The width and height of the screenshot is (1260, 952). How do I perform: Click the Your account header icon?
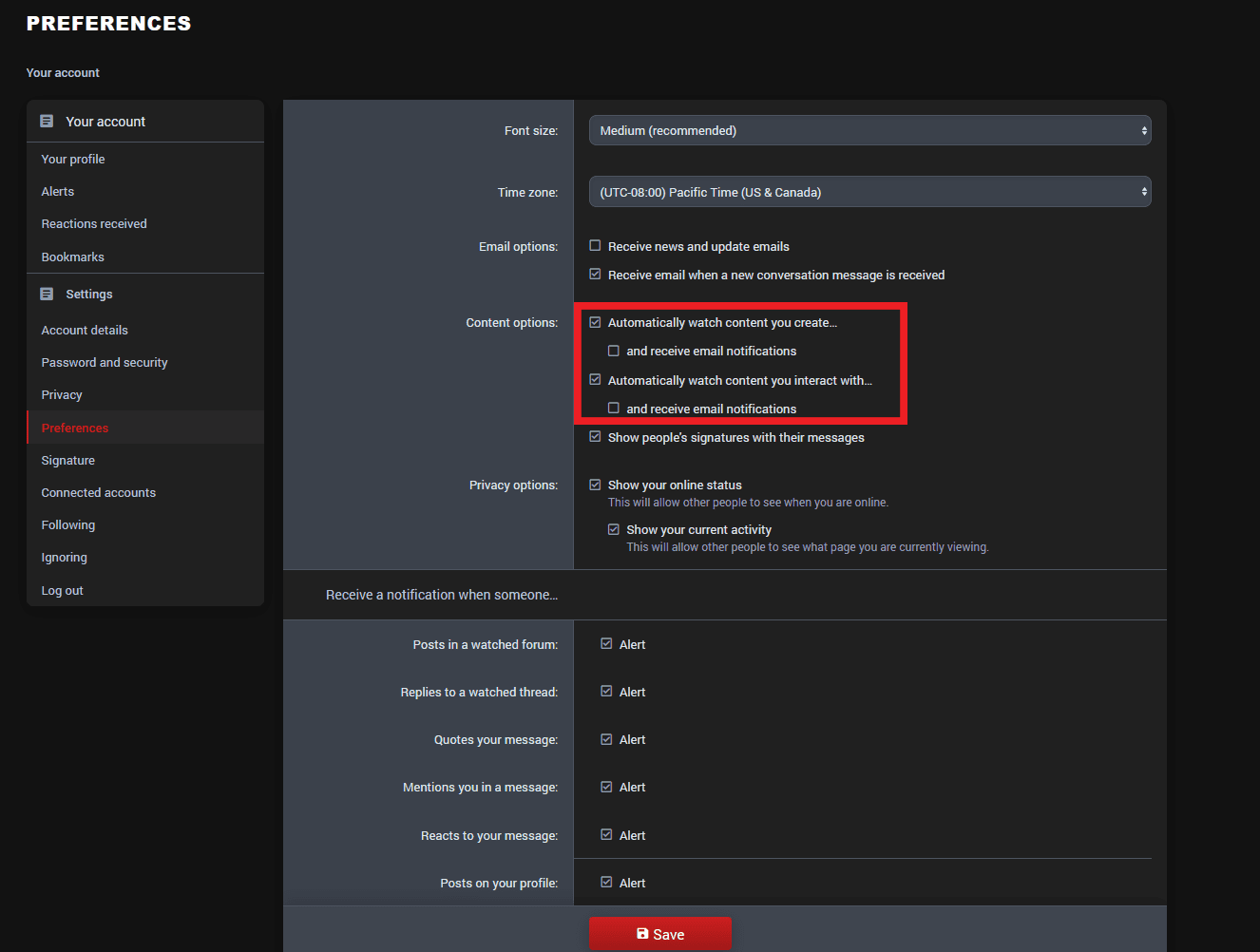click(x=47, y=122)
